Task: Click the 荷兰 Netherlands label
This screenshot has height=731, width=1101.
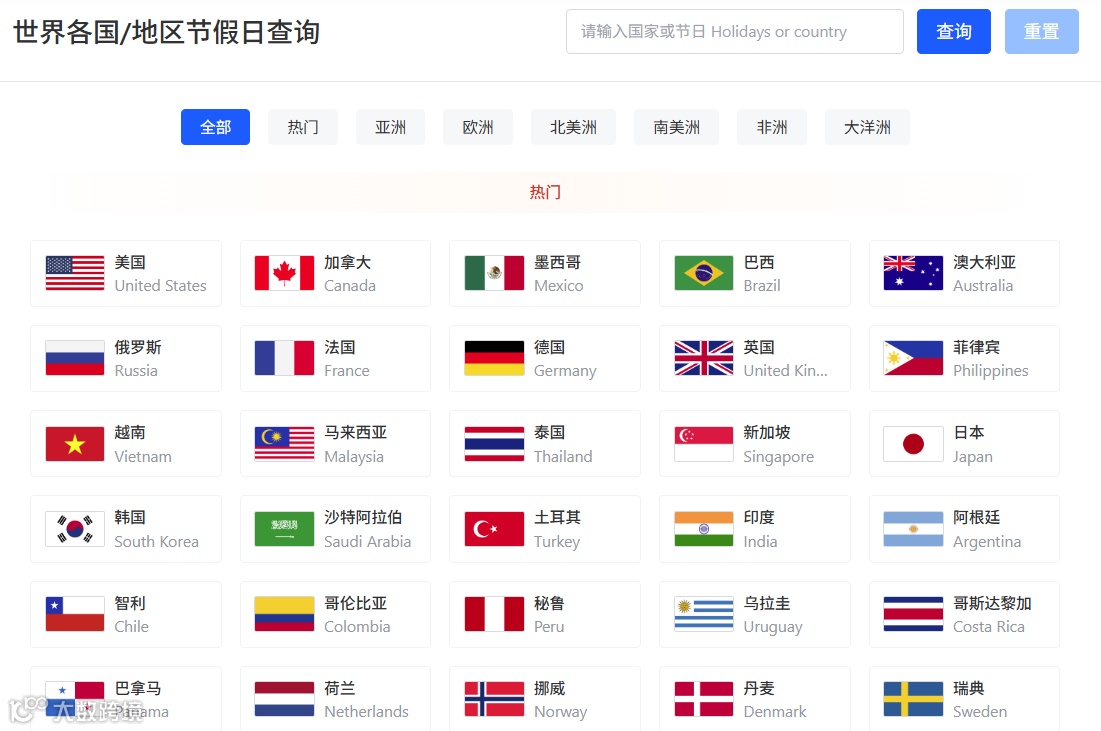Action: (366, 699)
